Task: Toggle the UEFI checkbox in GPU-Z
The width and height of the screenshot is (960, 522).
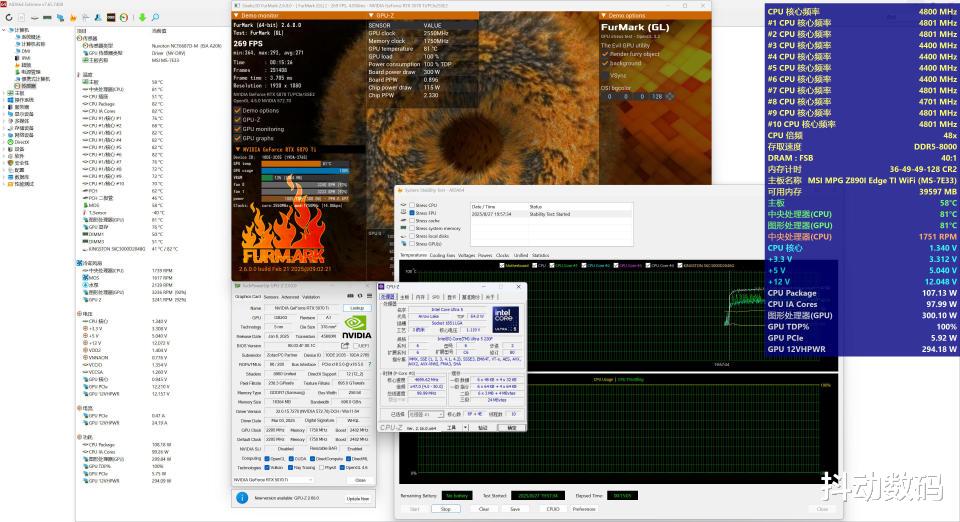Action: coord(356,346)
